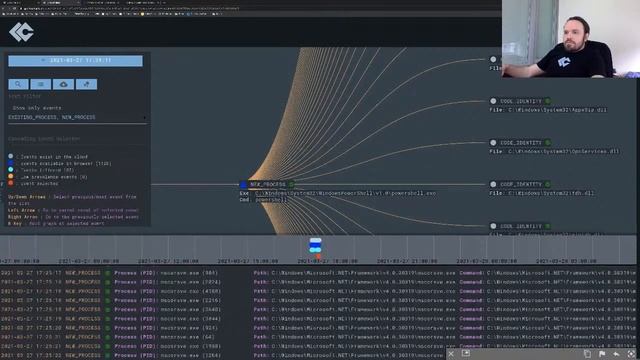Click green status dot on row PID 2216
The height and width of the screenshot is (360, 640).
pyautogui.click(x=108, y=300)
